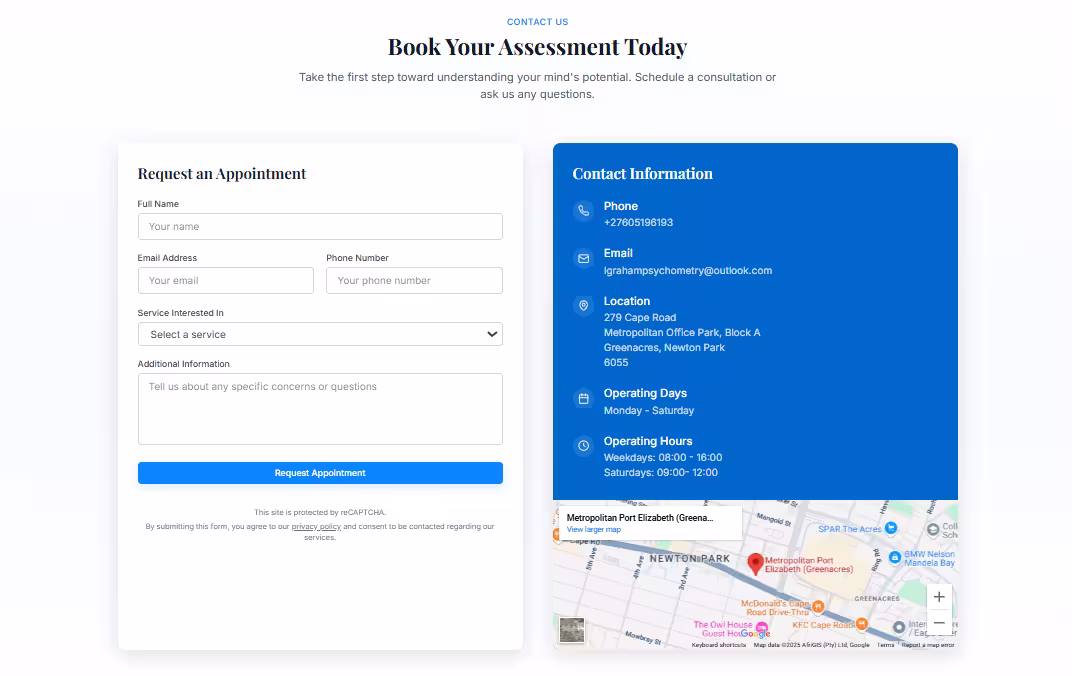Viewport: 1072px width, 676px height.
Task: Click the Request Appointment button
Action: click(320, 473)
